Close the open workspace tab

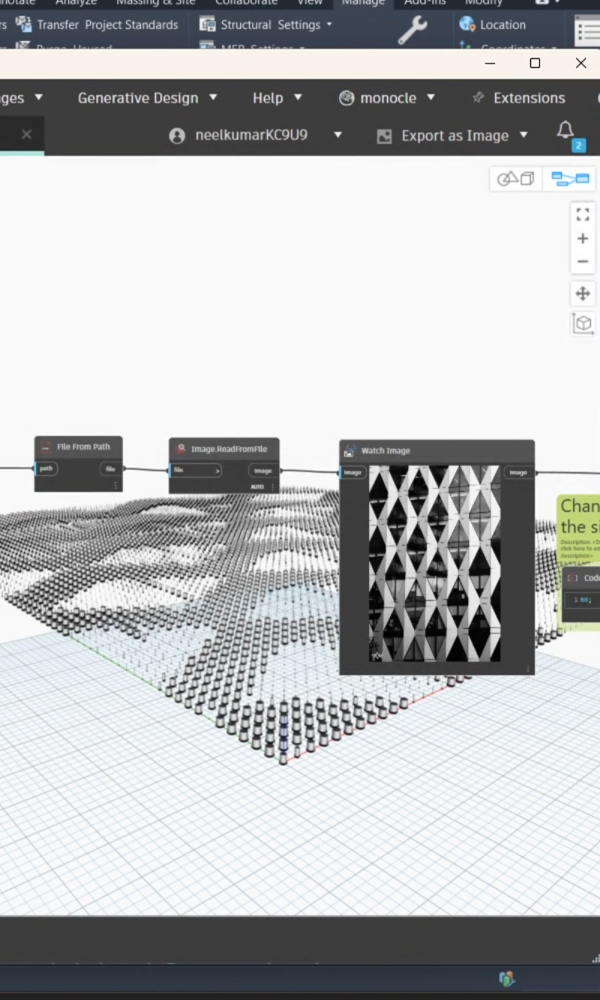click(x=26, y=134)
